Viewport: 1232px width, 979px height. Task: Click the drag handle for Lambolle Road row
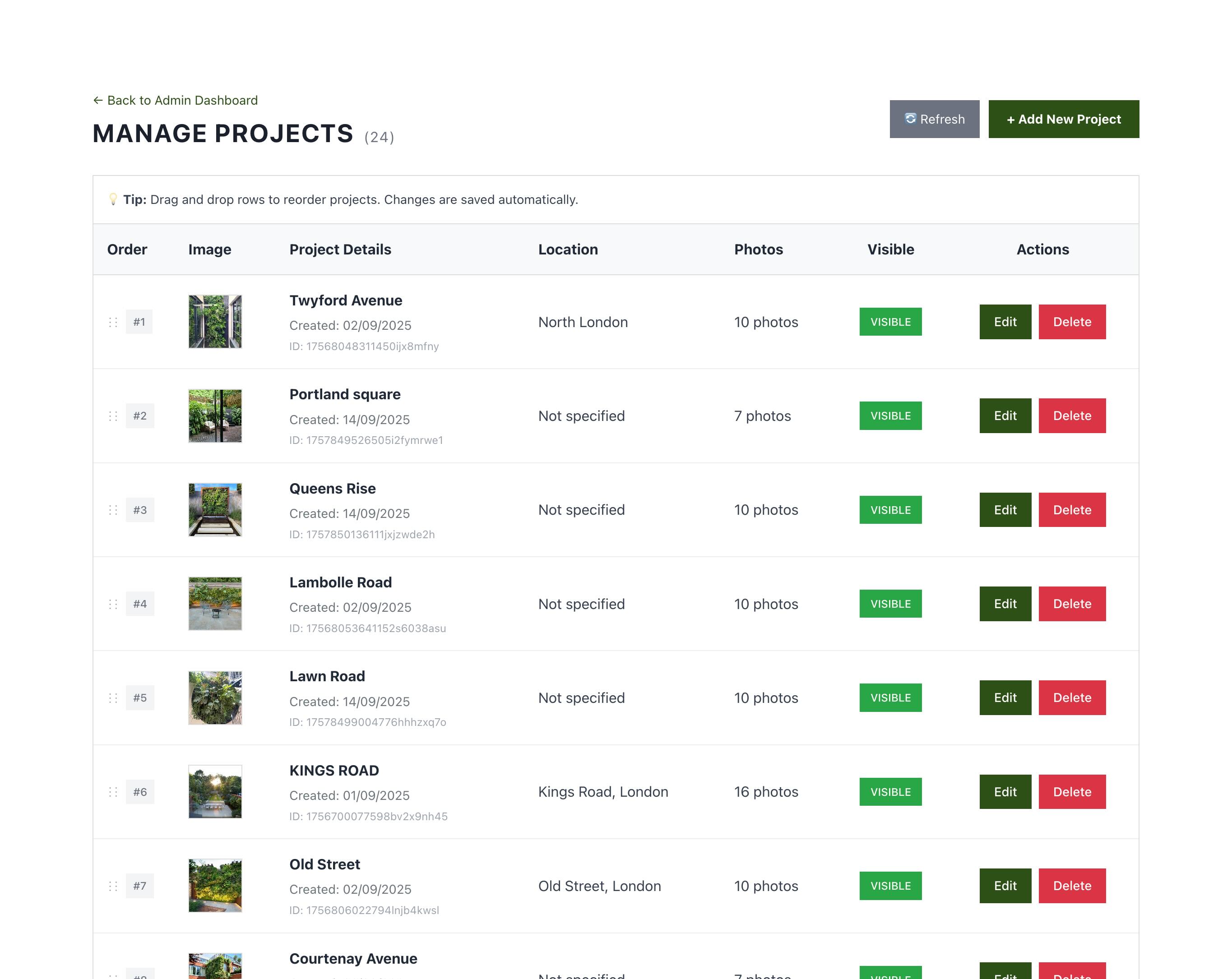(x=113, y=604)
